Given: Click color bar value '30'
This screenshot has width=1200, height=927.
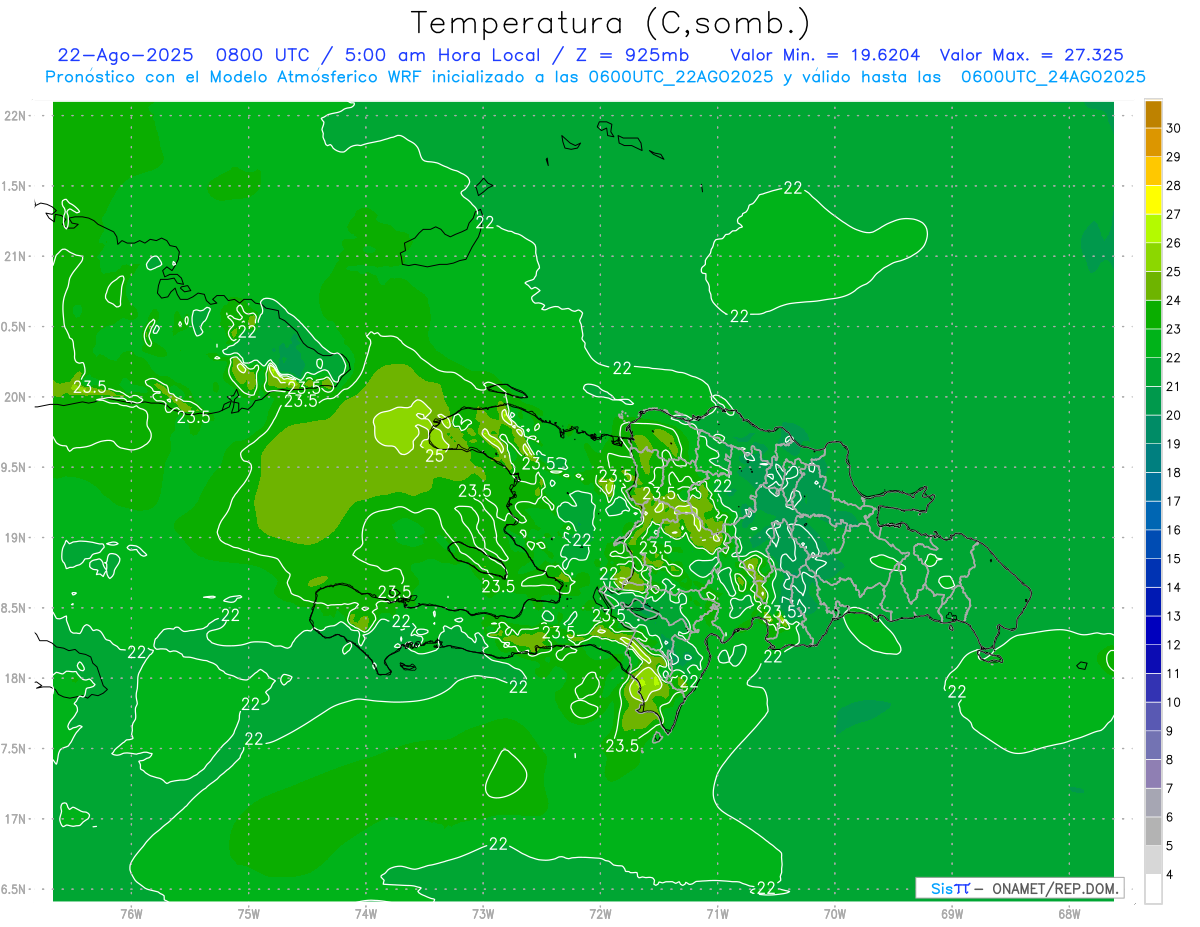Looking at the screenshot, I should click(x=1174, y=128).
